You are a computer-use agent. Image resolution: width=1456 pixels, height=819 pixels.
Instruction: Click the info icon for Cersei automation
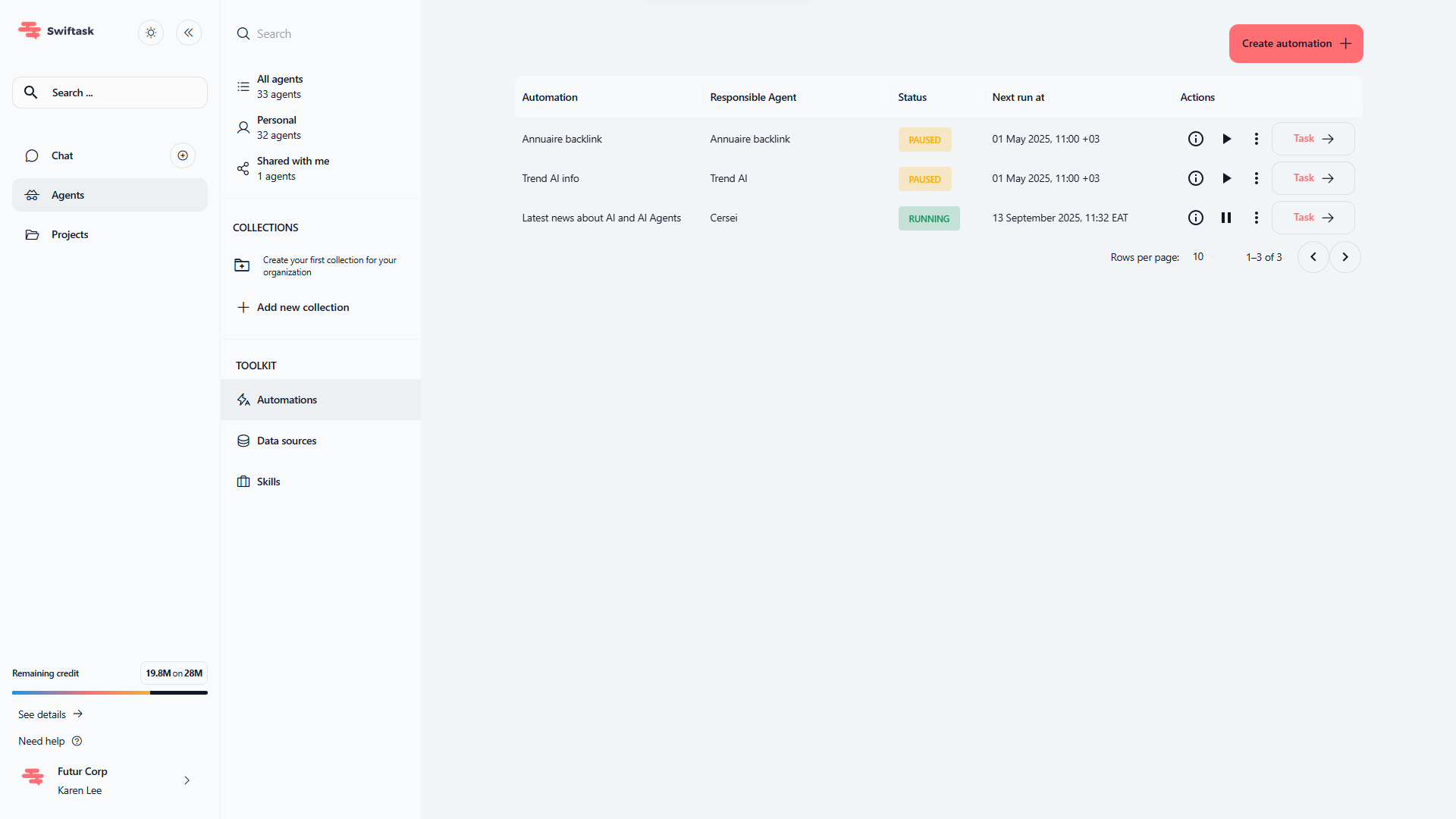(1195, 218)
